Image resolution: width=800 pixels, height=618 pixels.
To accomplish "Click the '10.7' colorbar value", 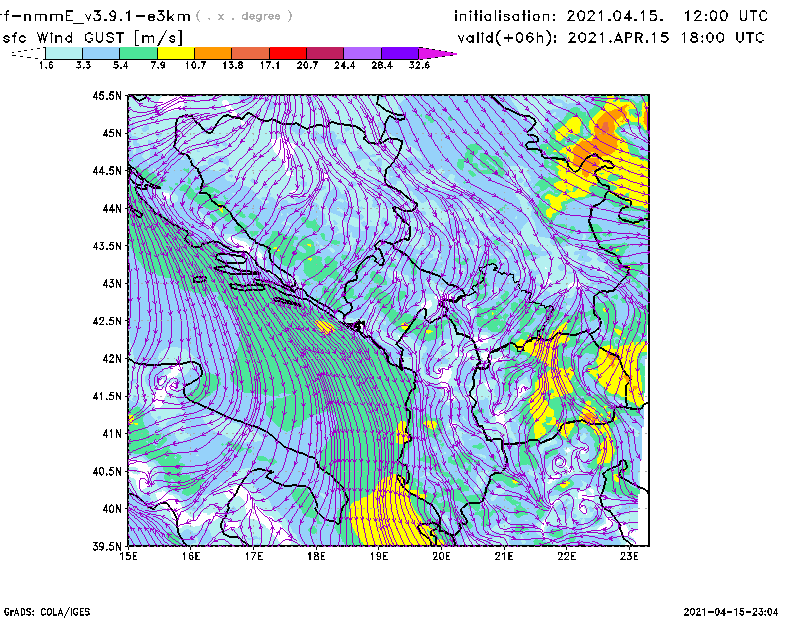I will pos(195,65).
